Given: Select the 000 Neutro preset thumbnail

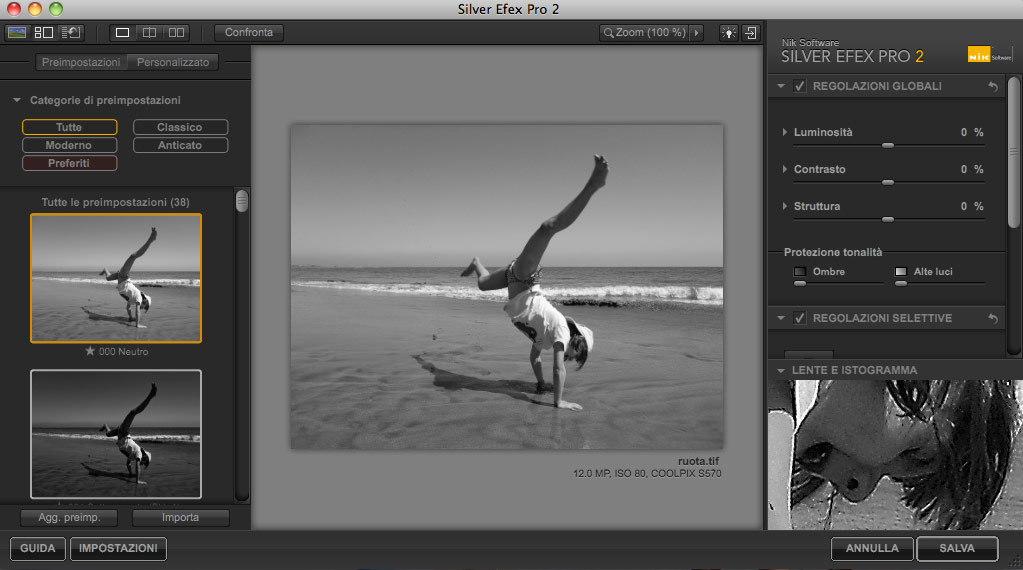Looking at the screenshot, I should click(116, 278).
